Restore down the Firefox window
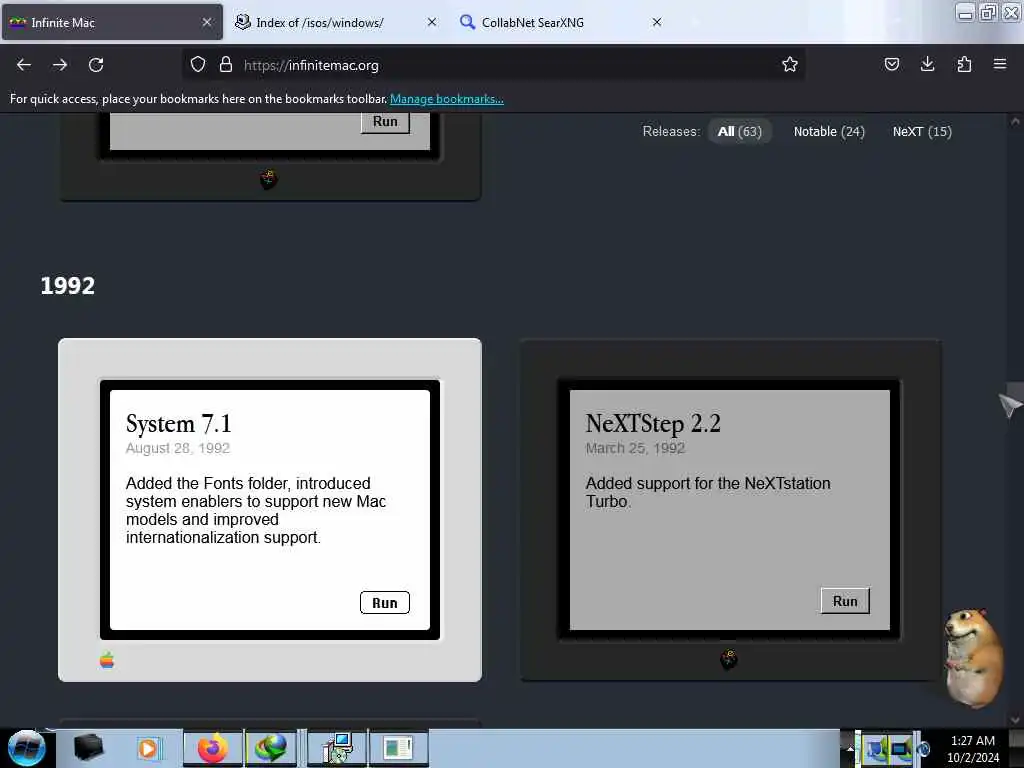 988,12
